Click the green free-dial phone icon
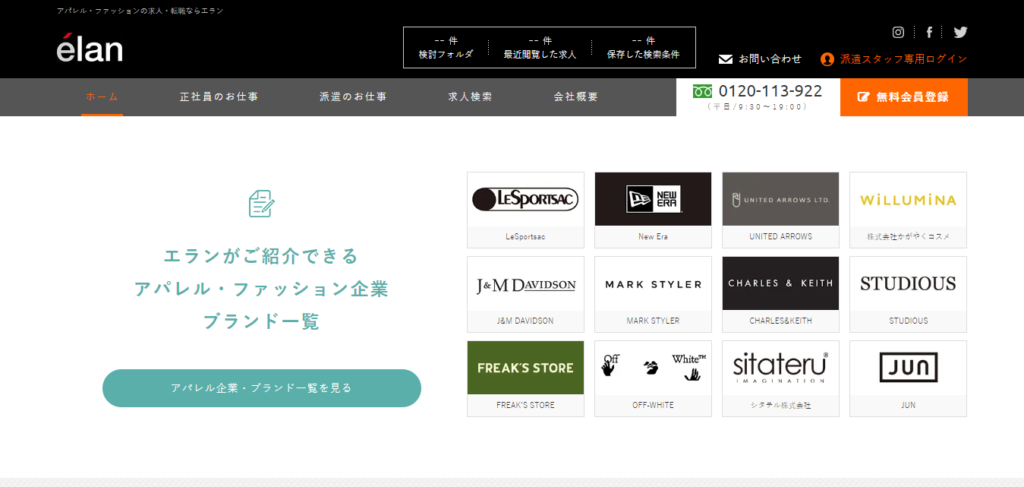This screenshot has width=1024, height=487. (703, 91)
